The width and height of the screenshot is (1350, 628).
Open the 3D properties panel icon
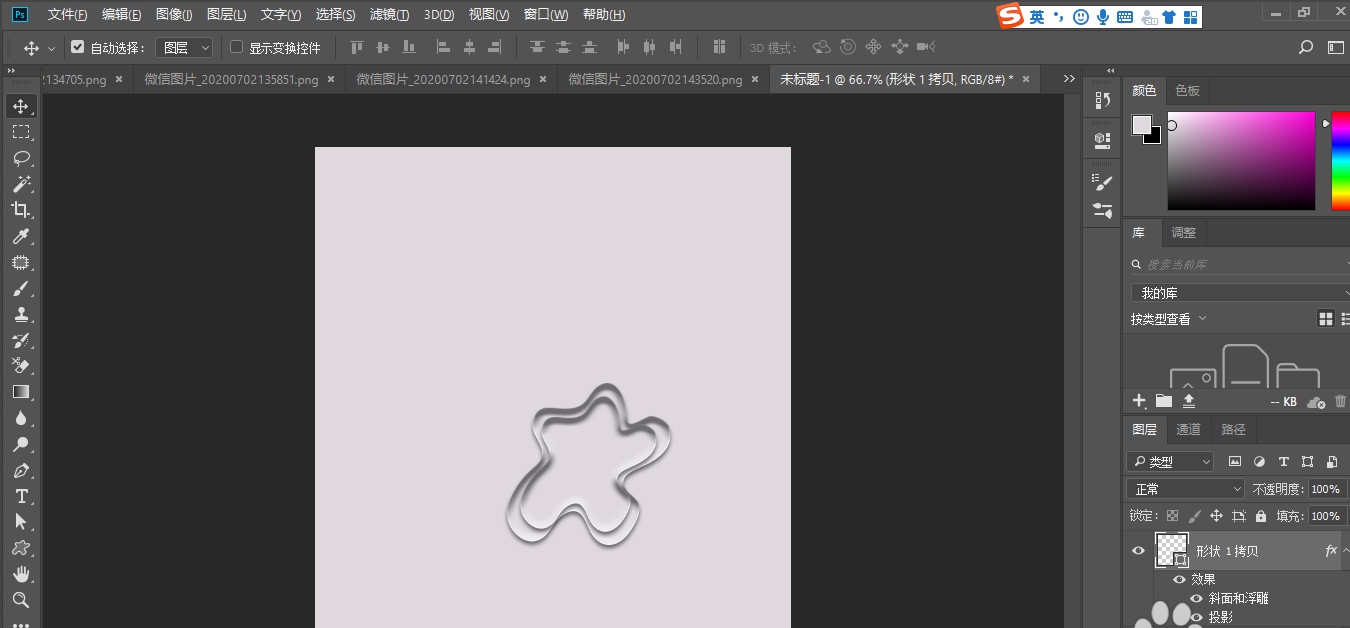coord(1103,139)
